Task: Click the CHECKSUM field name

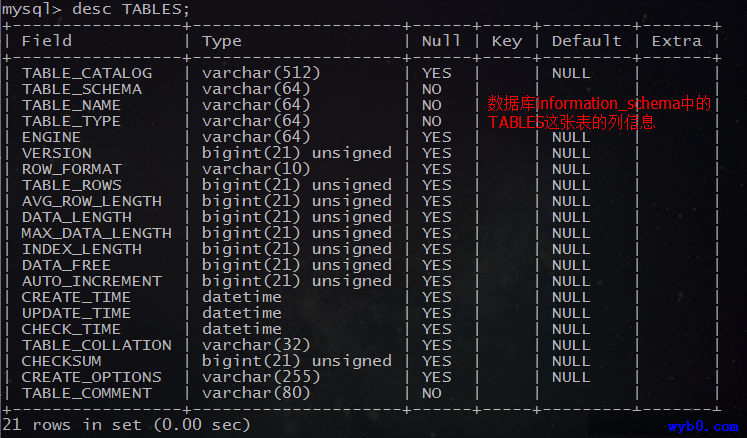Action: point(61,362)
